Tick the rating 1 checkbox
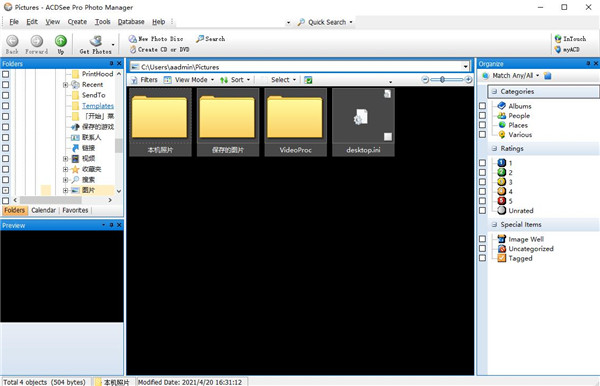This screenshot has height=386, width=600. point(483,163)
